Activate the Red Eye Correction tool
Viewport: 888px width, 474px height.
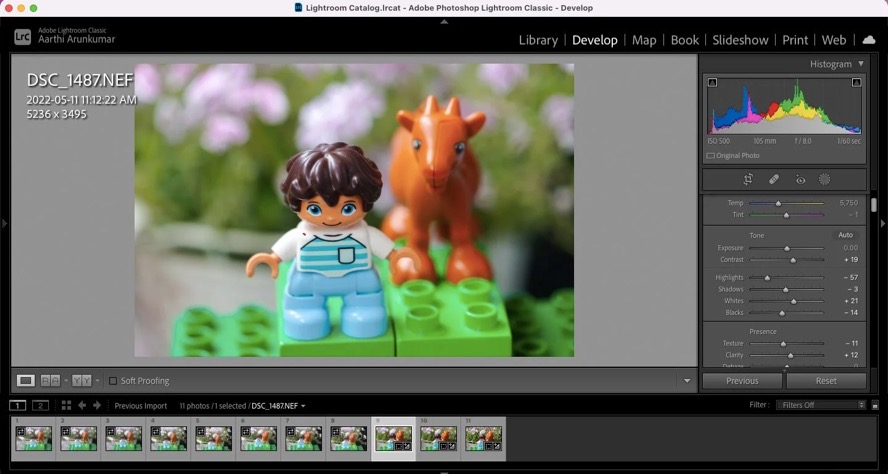(800, 180)
